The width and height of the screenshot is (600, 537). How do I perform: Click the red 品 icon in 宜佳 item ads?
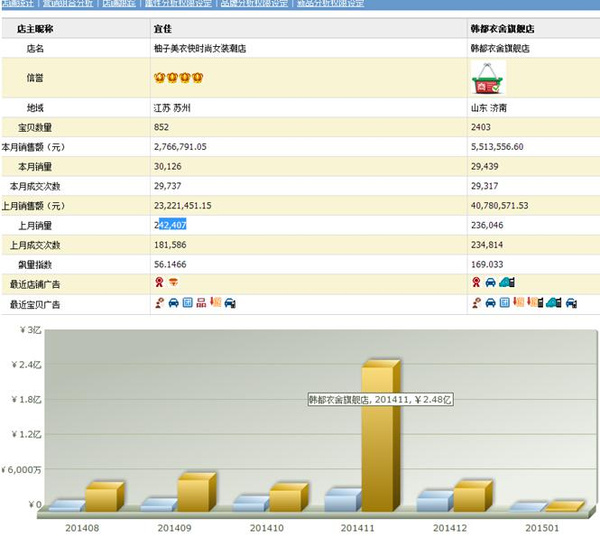[x=201, y=303]
